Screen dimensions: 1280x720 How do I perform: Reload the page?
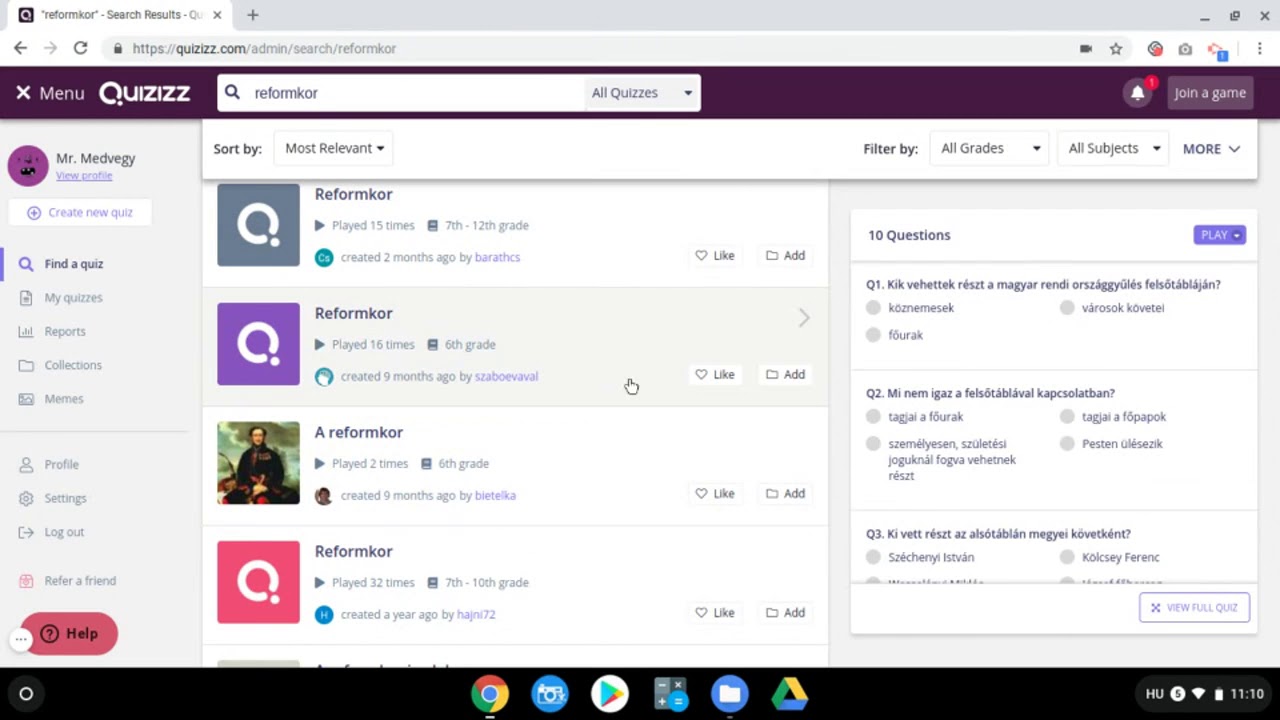[80, 48]
